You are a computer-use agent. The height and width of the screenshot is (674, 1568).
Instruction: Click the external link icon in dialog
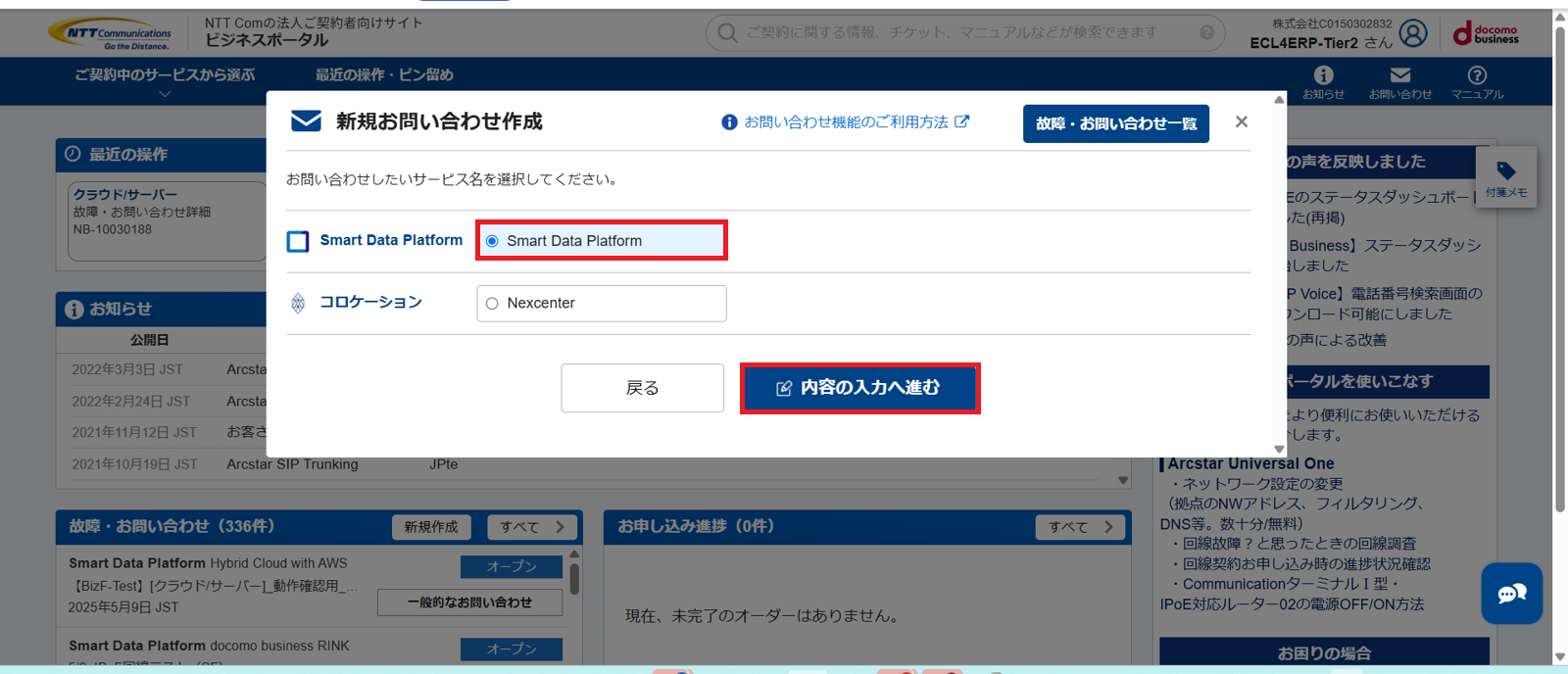962,121
